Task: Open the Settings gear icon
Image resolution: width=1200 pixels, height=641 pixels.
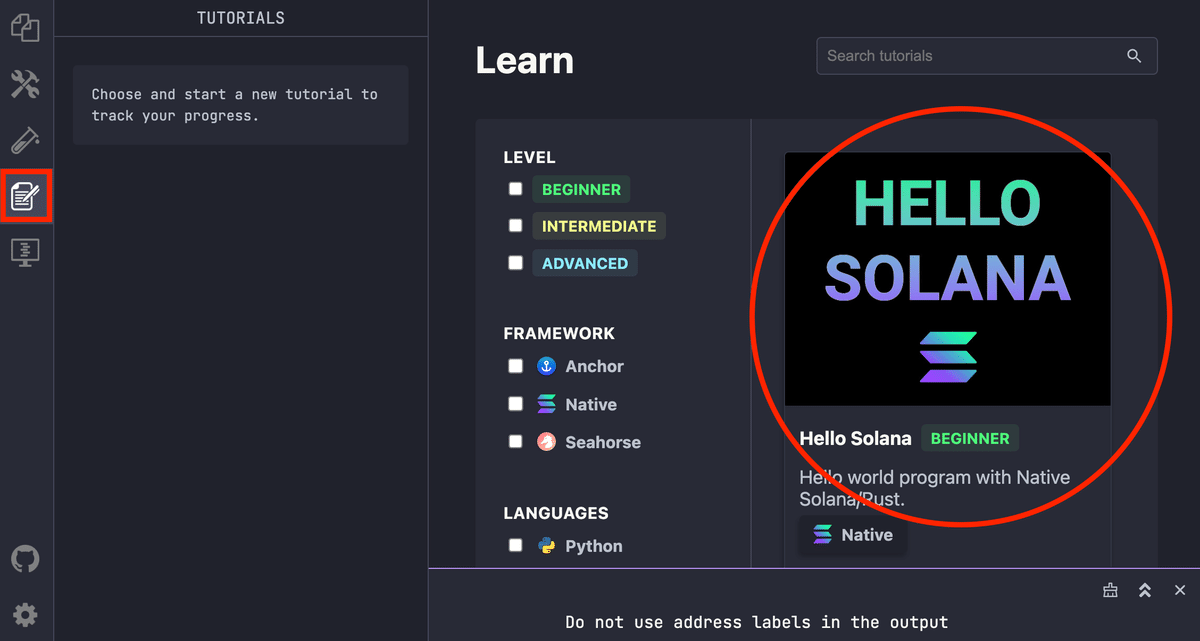Action: coord(25,615)
